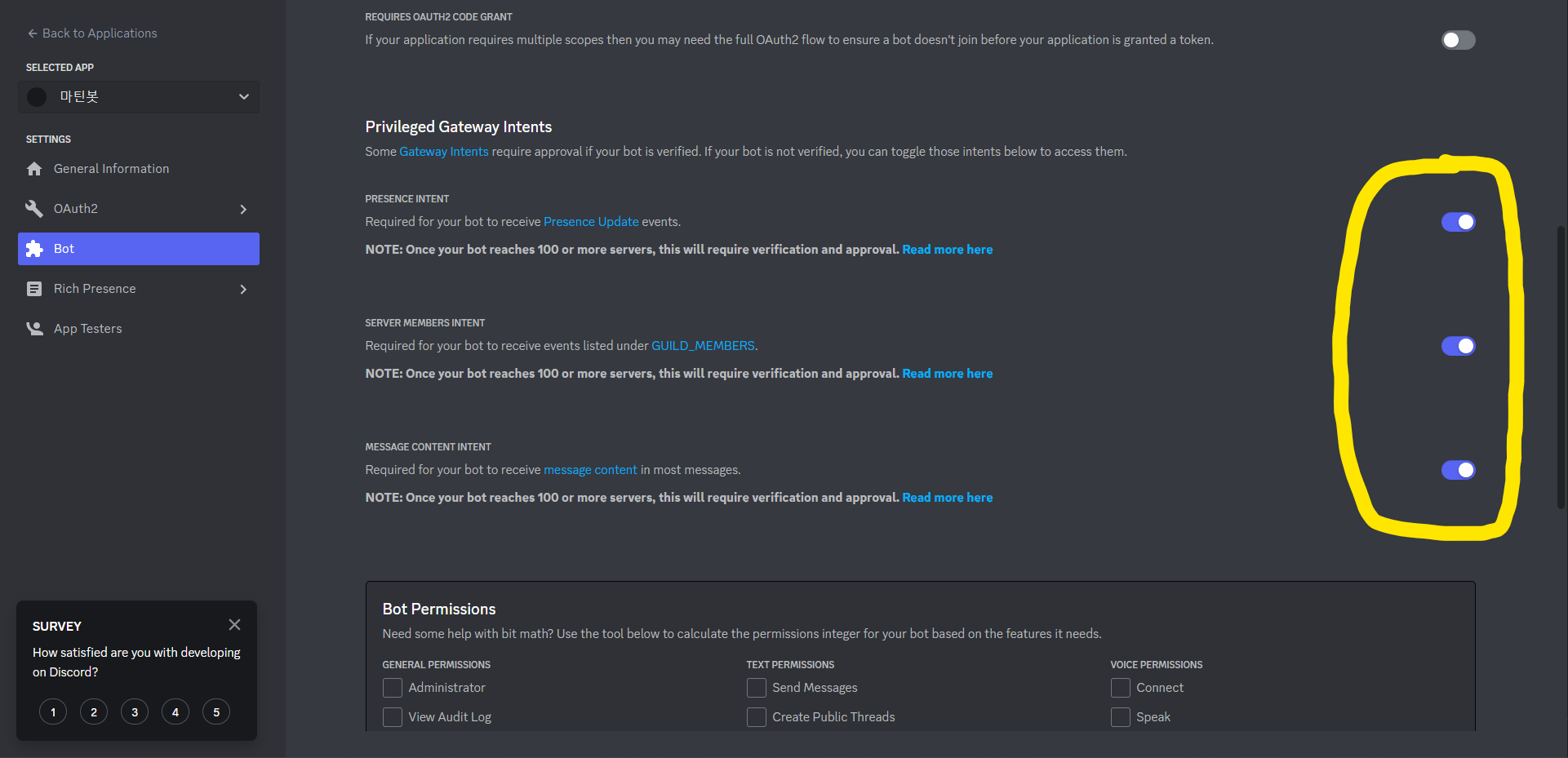This screenshot has height=758, width=1568.
Task: Click Read more here under Presence Intent
Action: [948, 250]
